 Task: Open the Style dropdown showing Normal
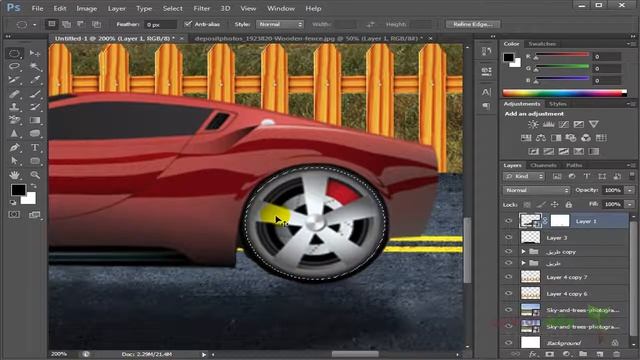280,24
